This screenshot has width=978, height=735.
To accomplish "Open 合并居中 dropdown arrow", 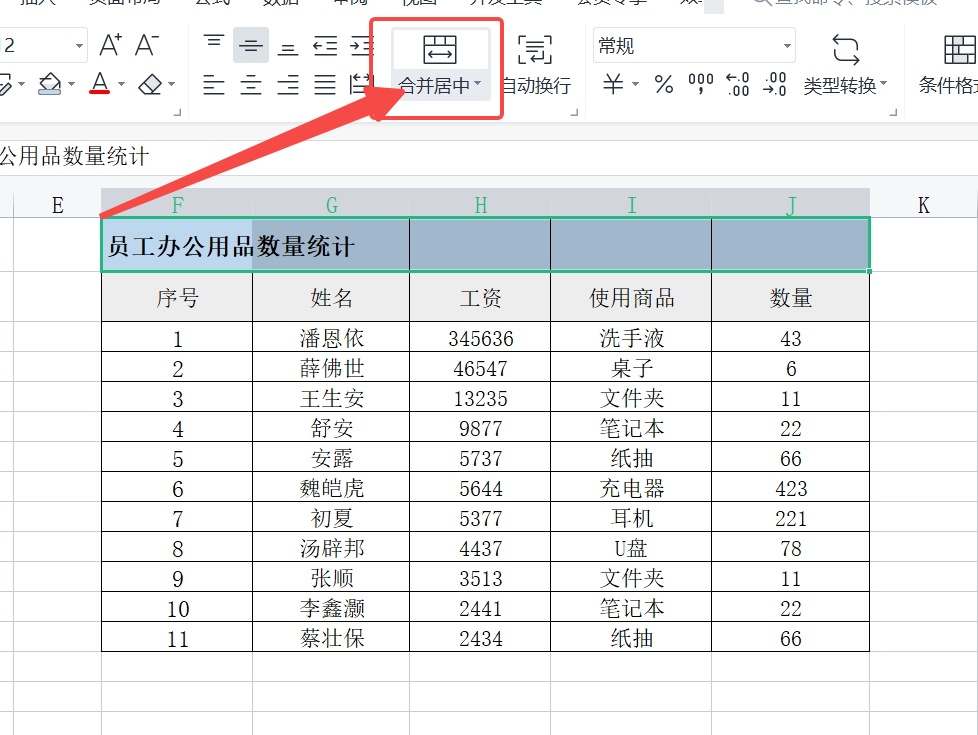I will point(478,84).
